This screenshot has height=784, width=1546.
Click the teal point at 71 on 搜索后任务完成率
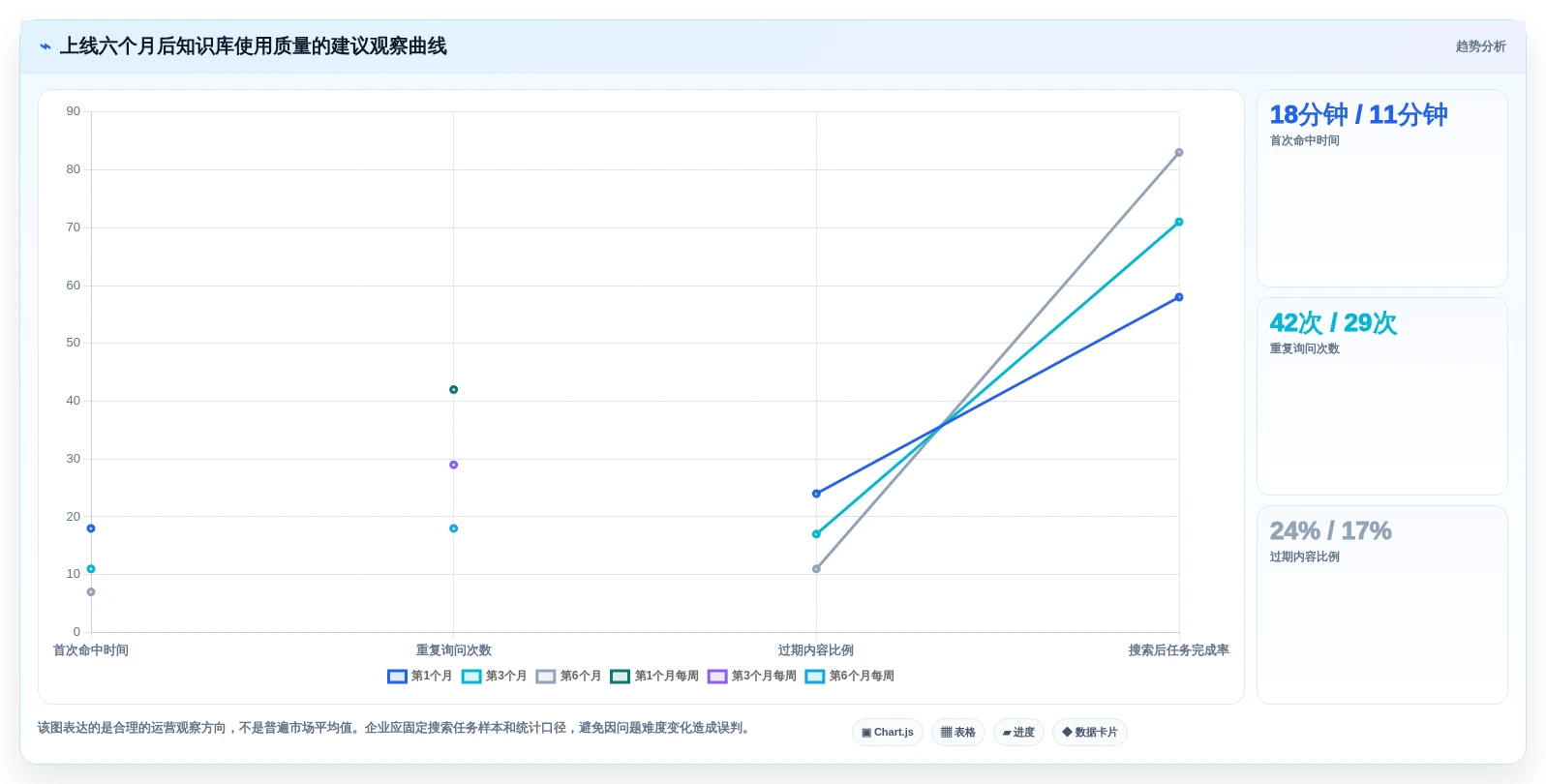[x=1179, y=223]
